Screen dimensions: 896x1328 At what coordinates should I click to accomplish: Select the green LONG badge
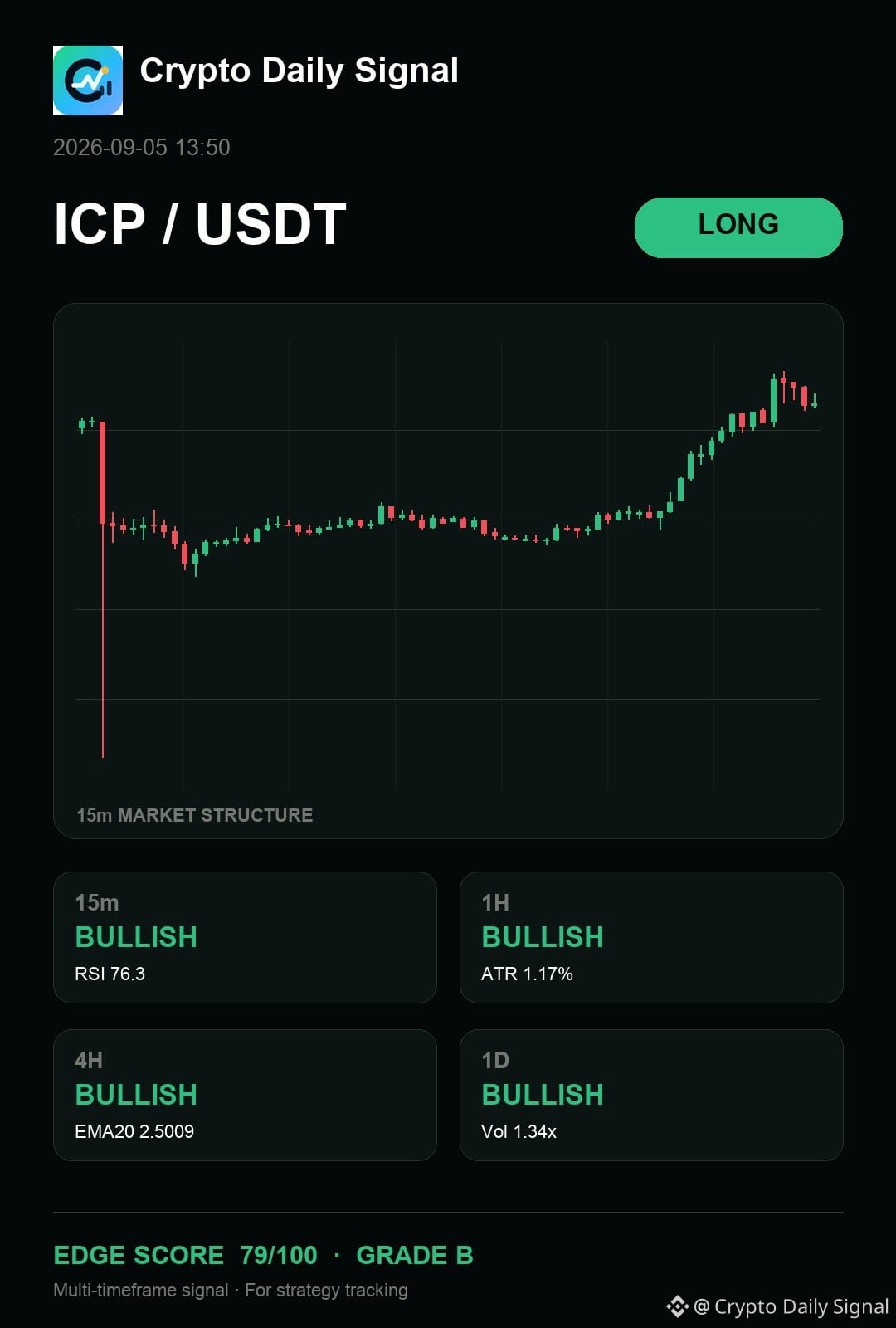pos(738,227)
